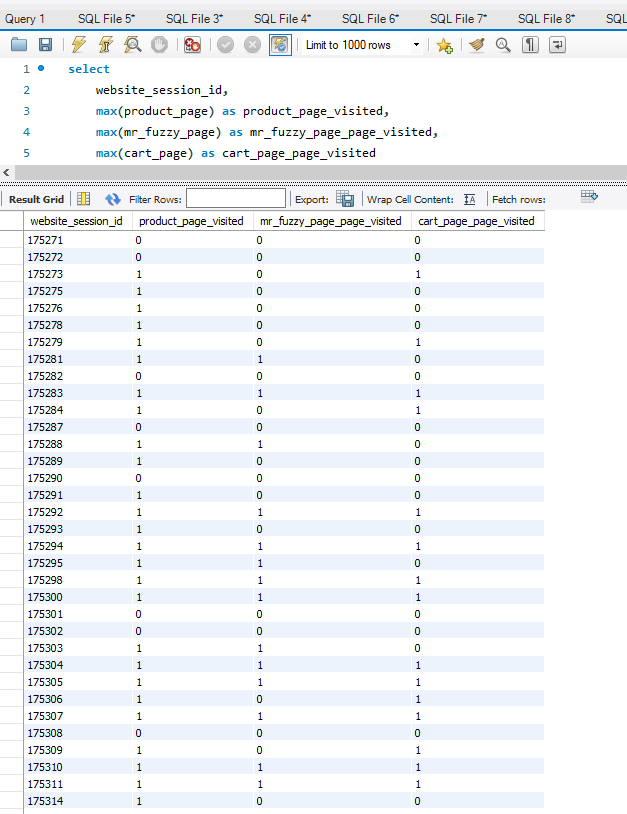The height and width of the screenshot is (814, 627).
Task: Switch to the SQL File 5 tab
Action: 106,19
